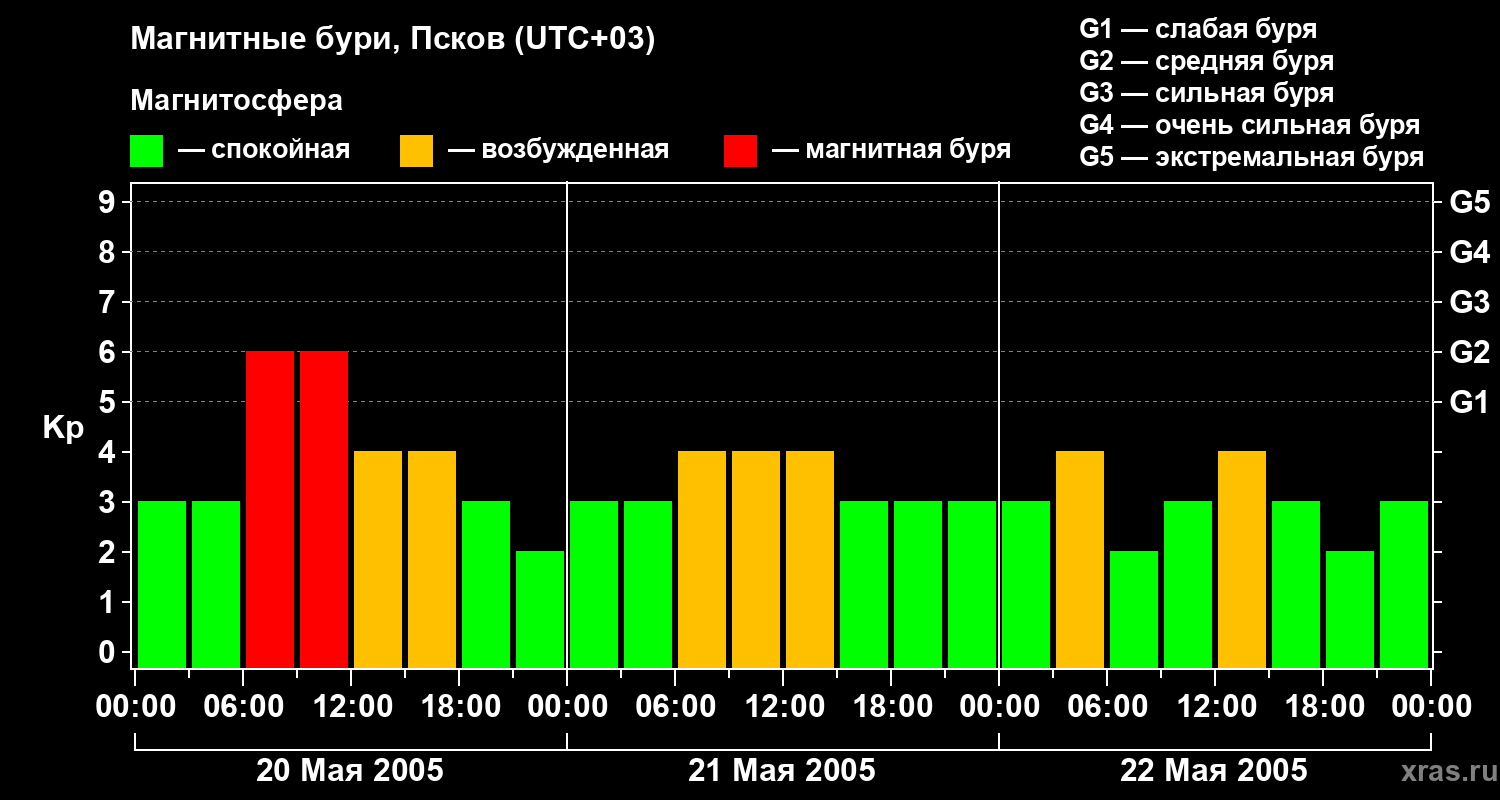Click the last green bar on 22 May
Image resolution: width=1500 pixels, height=800 pixels.
coord(1404,584)
